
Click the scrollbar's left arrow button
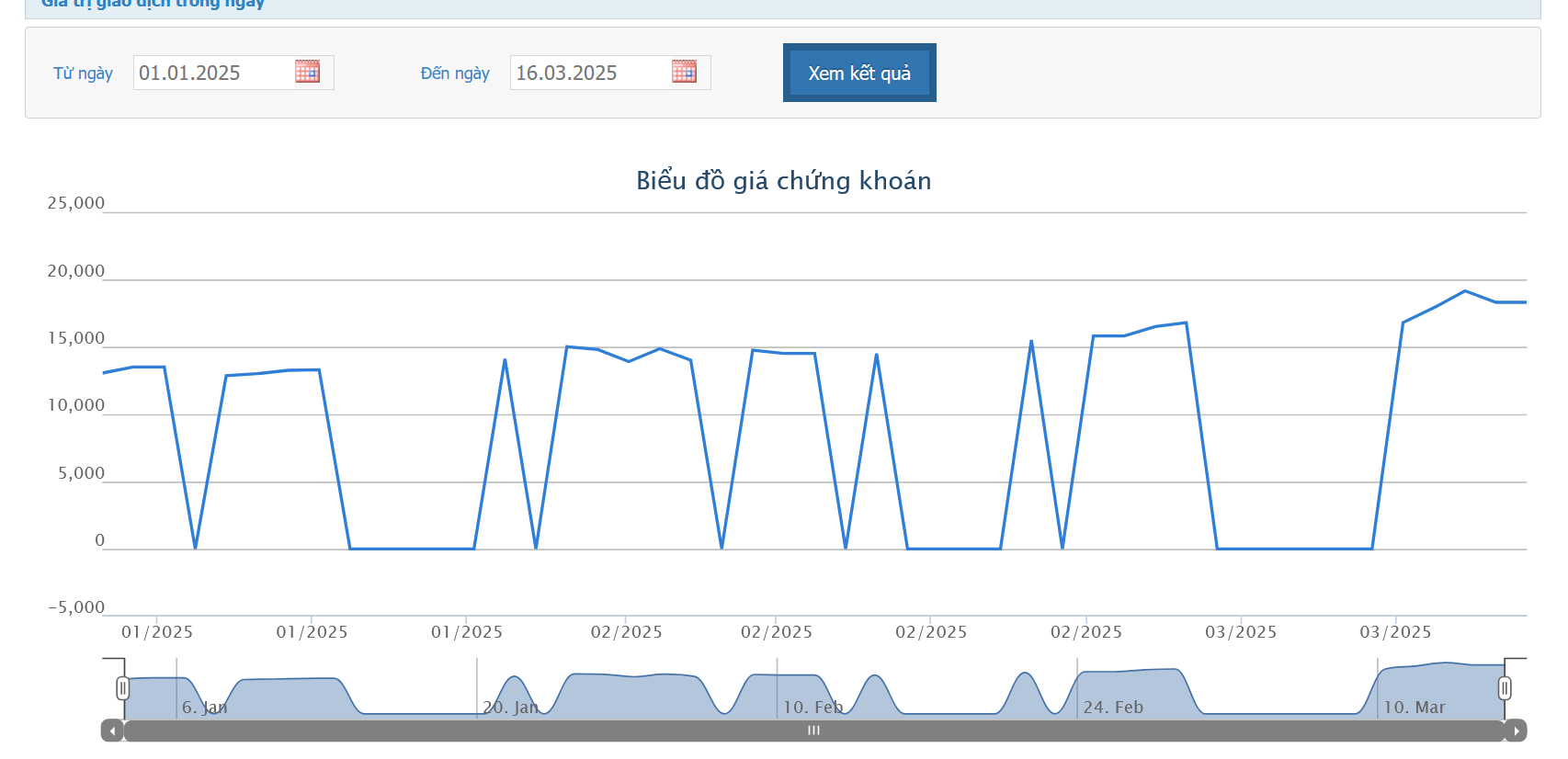pos(112,731)
